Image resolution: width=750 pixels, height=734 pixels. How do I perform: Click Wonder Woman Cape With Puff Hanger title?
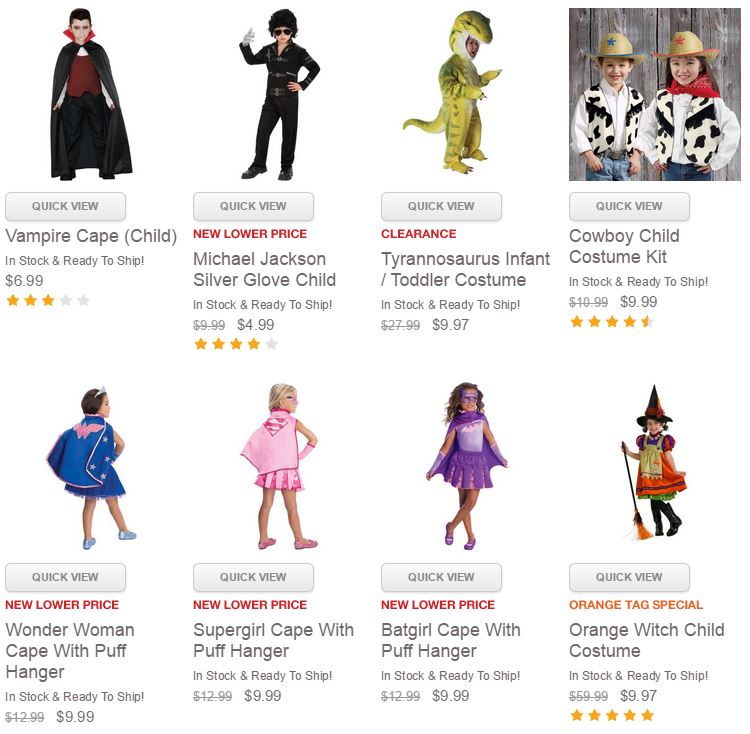(x=69, y=651)
